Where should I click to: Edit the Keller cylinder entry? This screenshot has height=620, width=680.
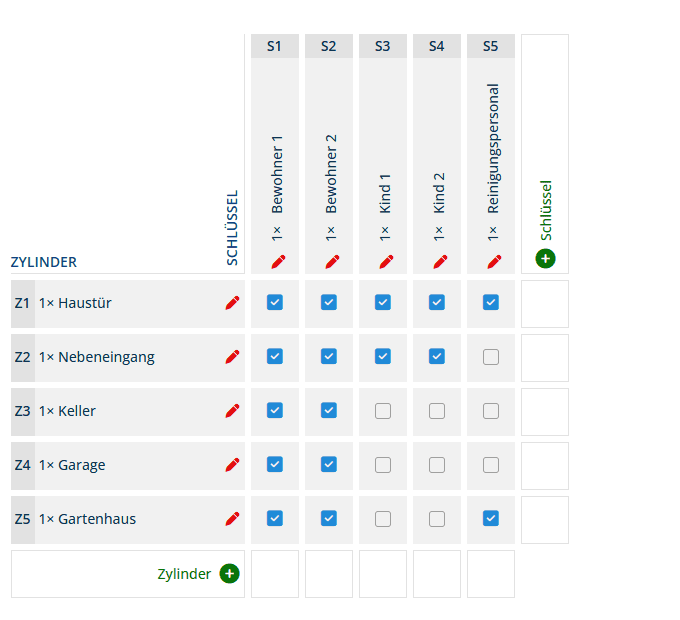click(232, 411)
